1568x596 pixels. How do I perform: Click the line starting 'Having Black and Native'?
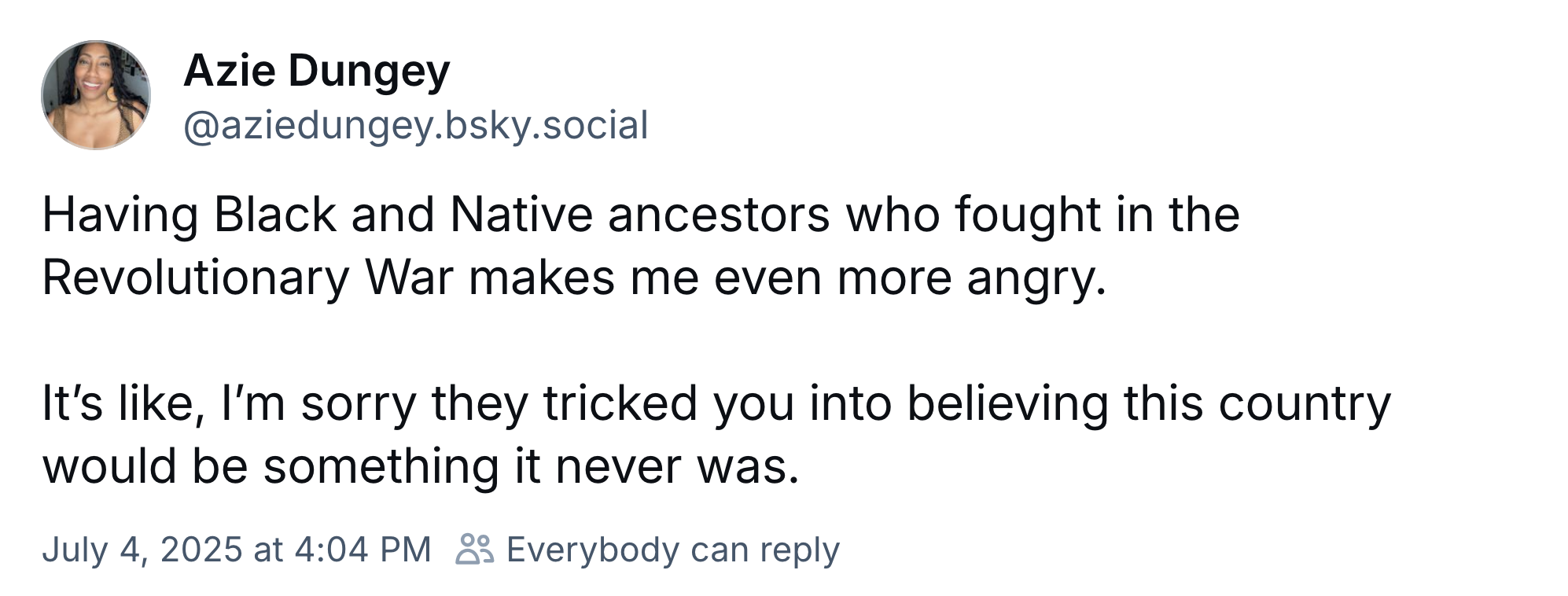641,215
